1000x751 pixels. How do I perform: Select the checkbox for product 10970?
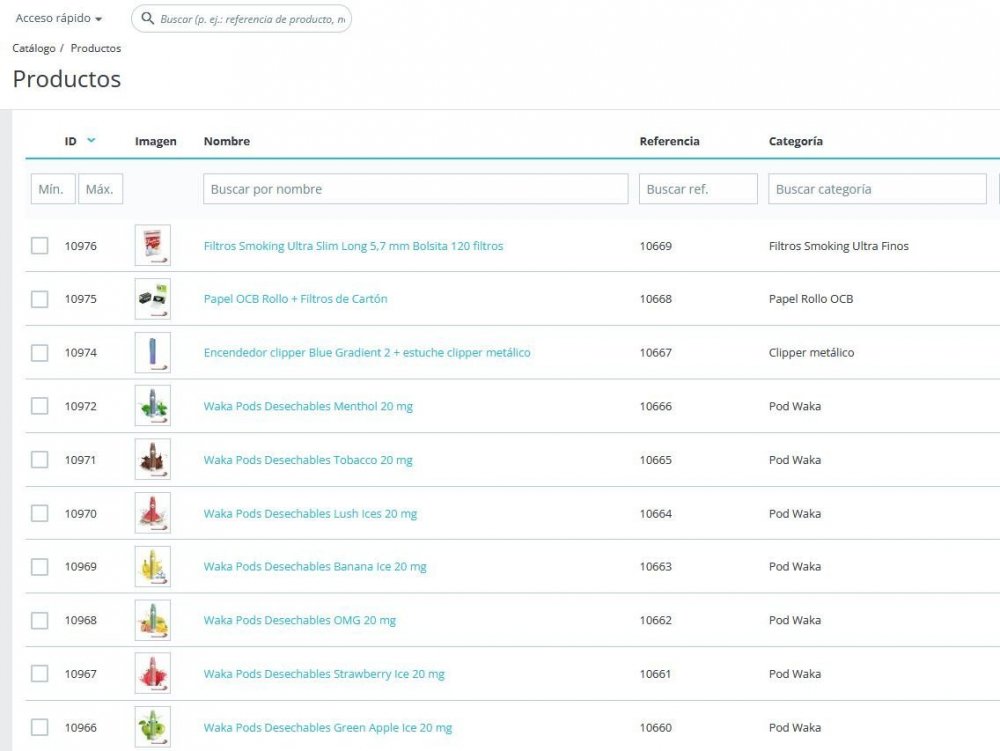40,513
